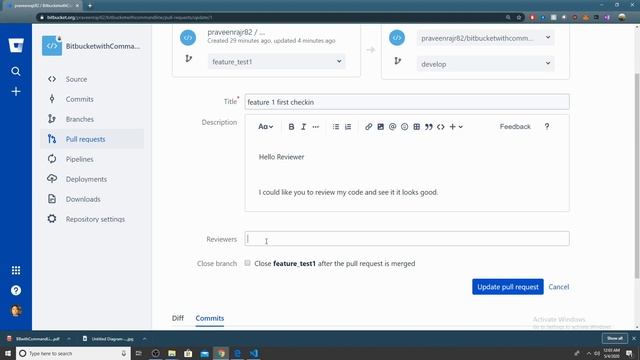Insert a code snippet
Screen dimensions: 640x360
441,127
